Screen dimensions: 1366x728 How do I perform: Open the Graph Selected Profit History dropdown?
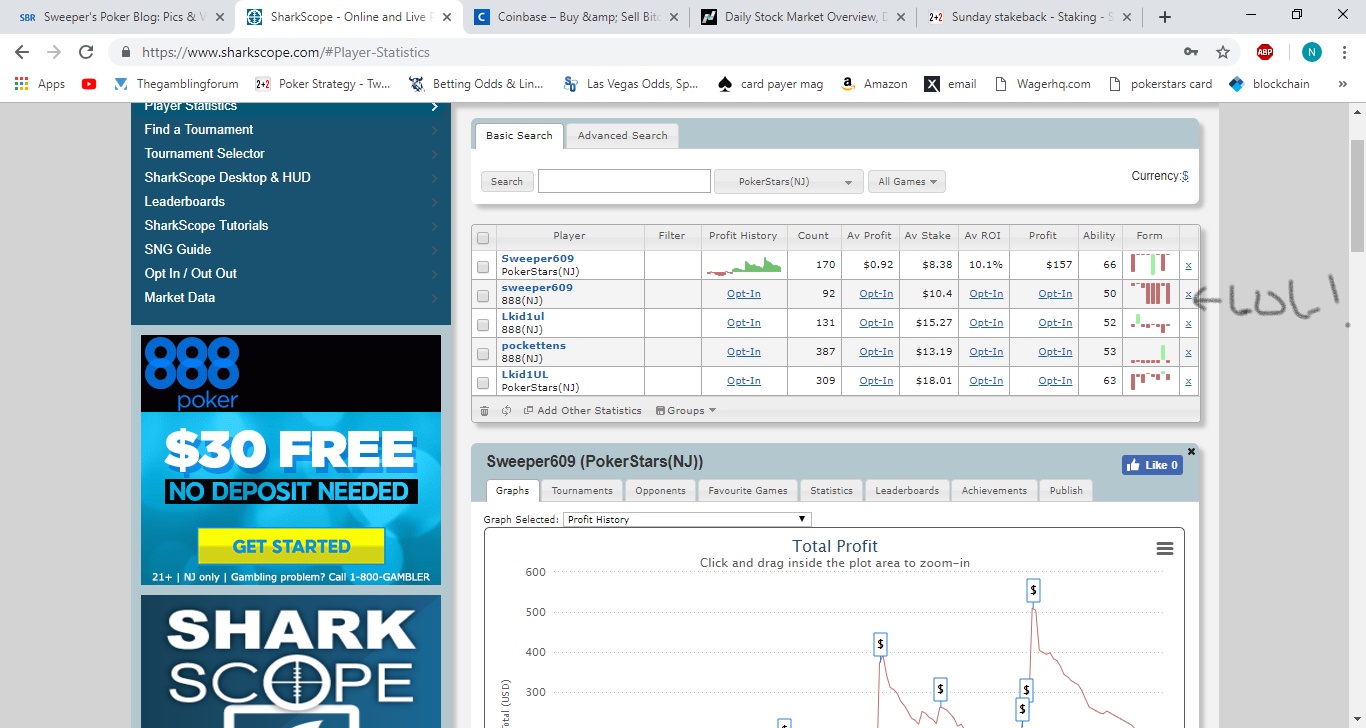687,519
